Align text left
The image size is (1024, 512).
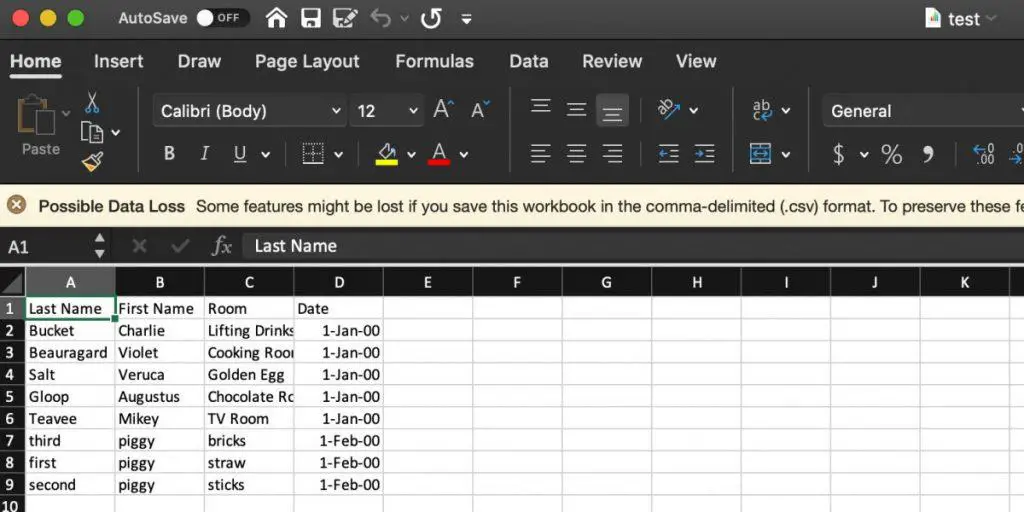pos(540,154)
